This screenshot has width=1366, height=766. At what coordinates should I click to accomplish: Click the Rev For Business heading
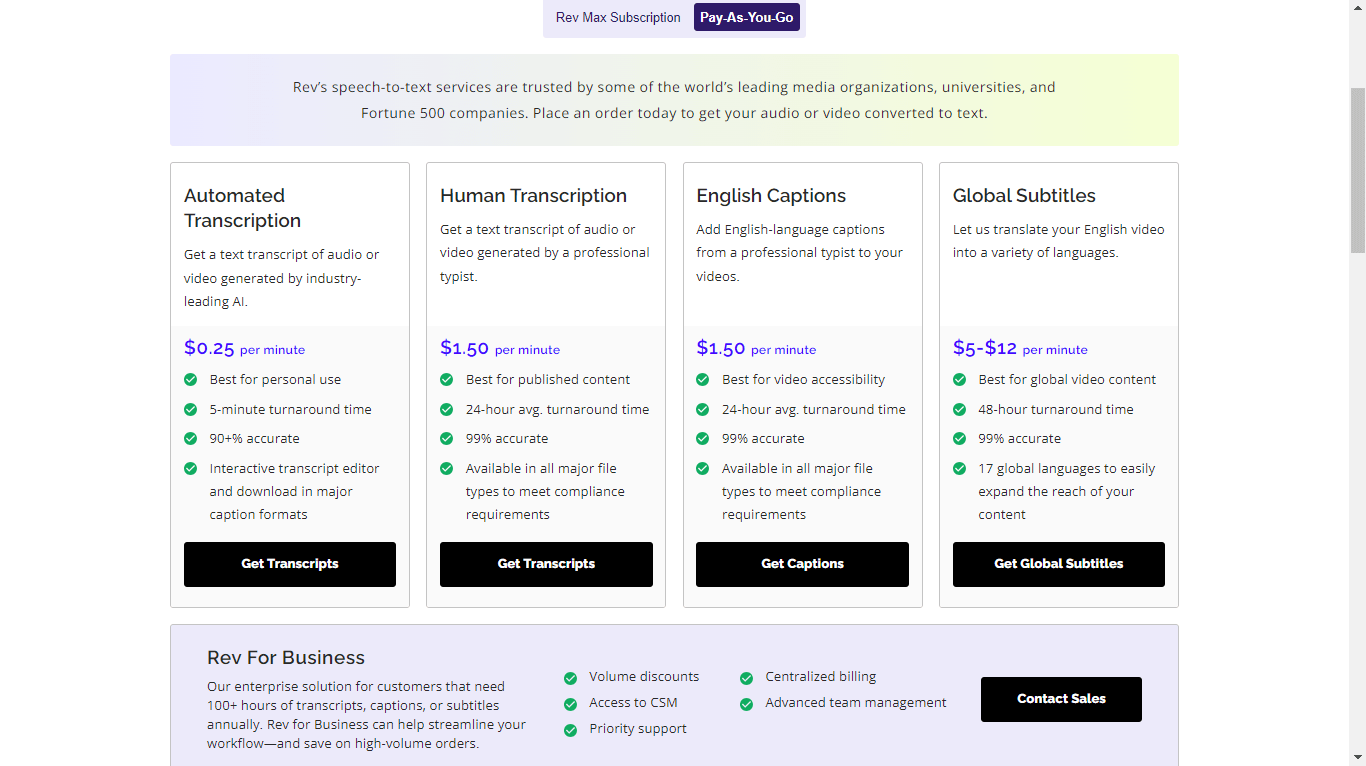pyautogui.click(x=286, y=658)
